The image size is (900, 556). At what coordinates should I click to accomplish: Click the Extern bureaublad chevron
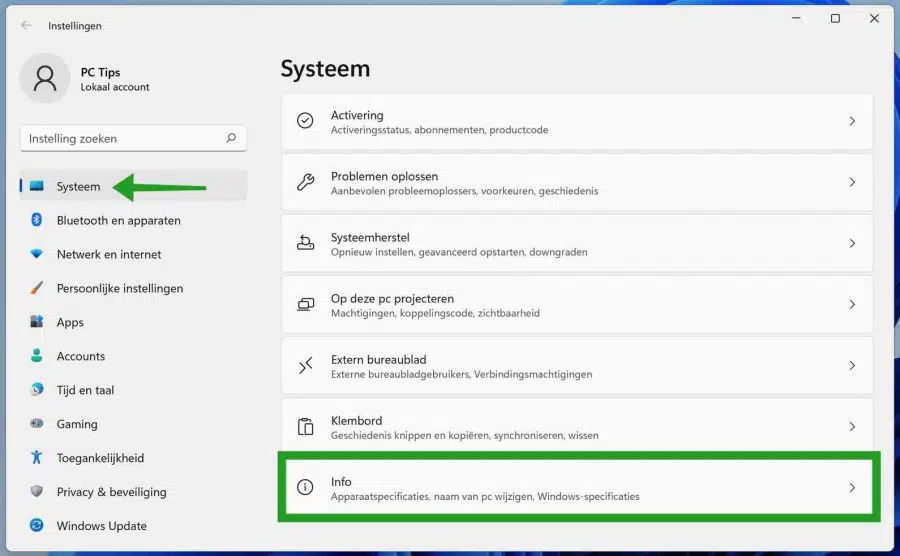(852, 366)
